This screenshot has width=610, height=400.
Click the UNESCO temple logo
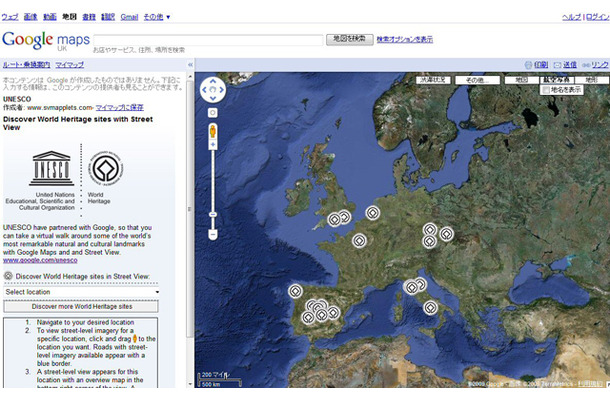coord(51,168)
